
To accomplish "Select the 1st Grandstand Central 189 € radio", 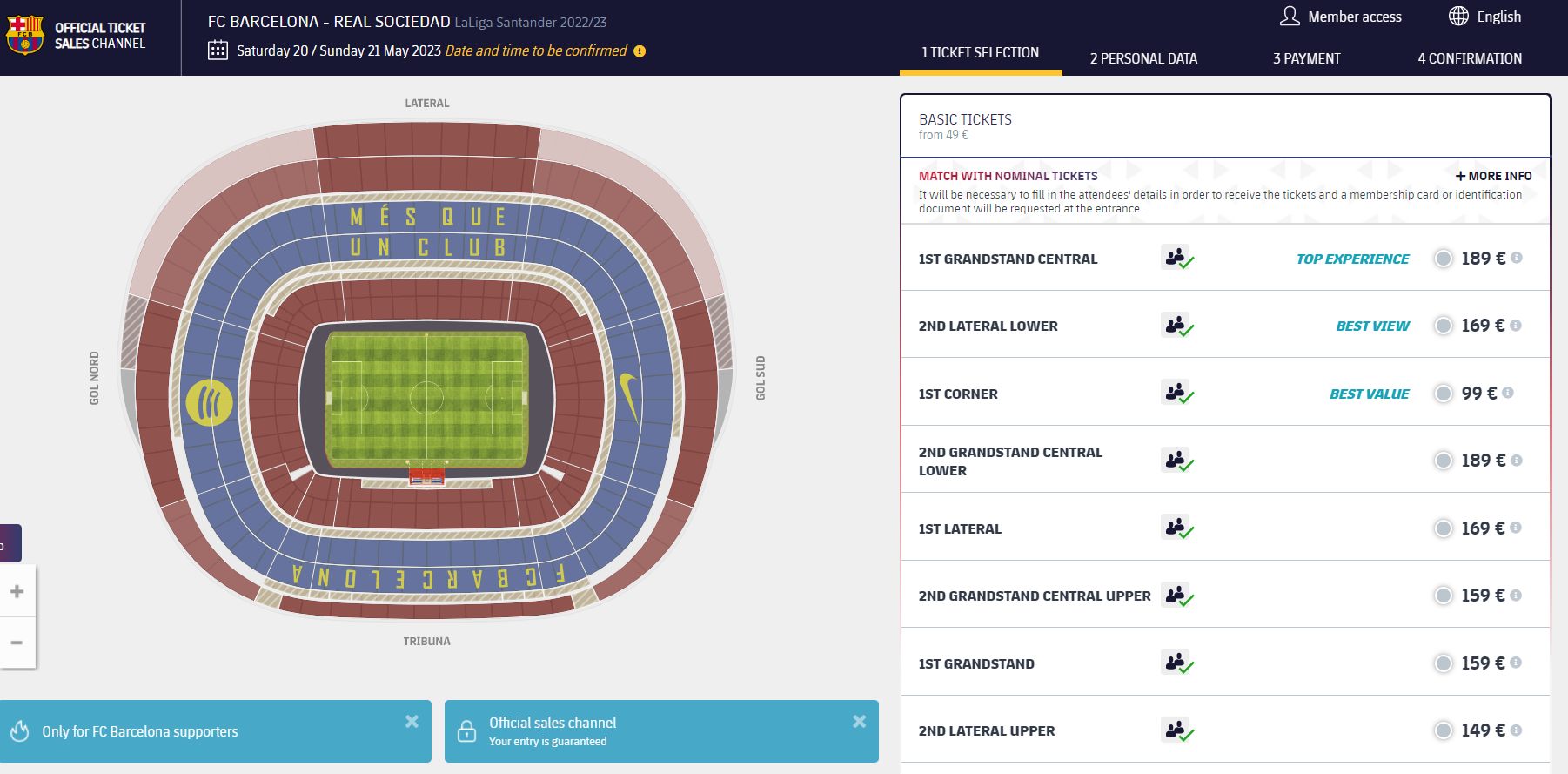I will pyautogui.click(x=1444, y=259).
